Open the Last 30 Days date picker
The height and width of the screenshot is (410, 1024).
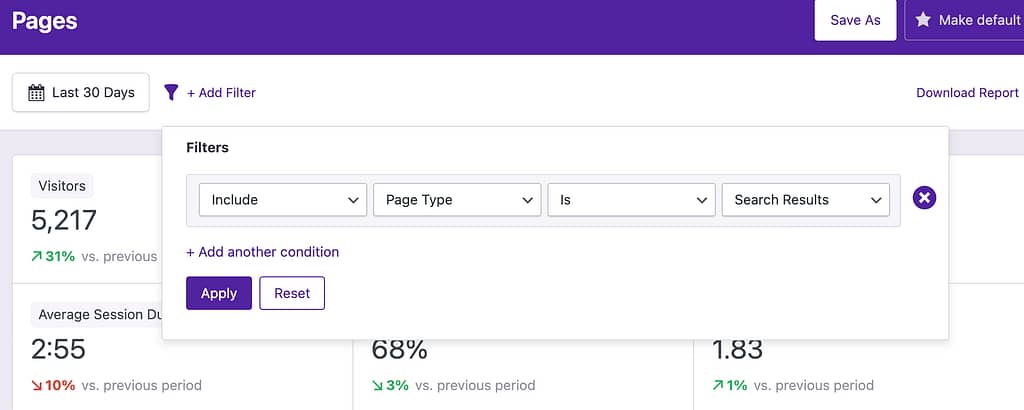tap(81, 93)
